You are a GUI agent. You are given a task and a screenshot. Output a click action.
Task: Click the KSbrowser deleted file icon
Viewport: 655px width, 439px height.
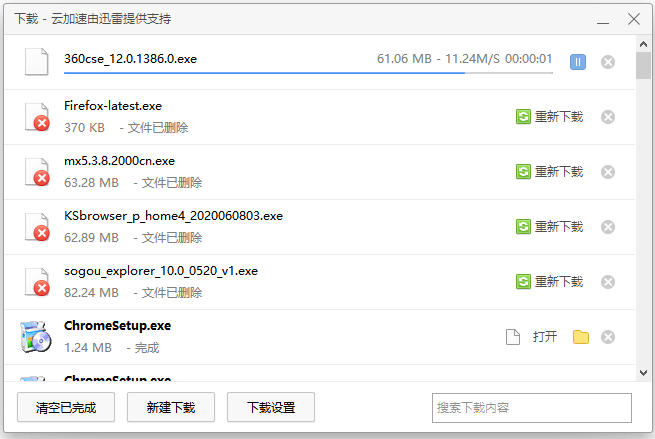tap(37, 227)
